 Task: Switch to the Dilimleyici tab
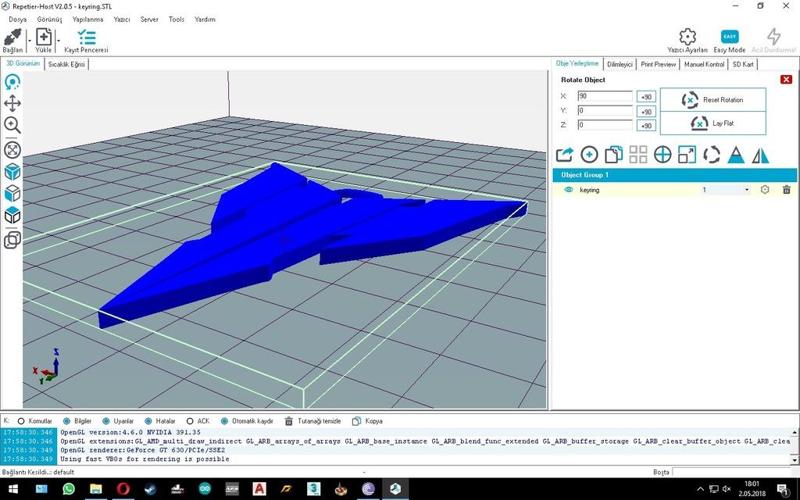point(620,64)
